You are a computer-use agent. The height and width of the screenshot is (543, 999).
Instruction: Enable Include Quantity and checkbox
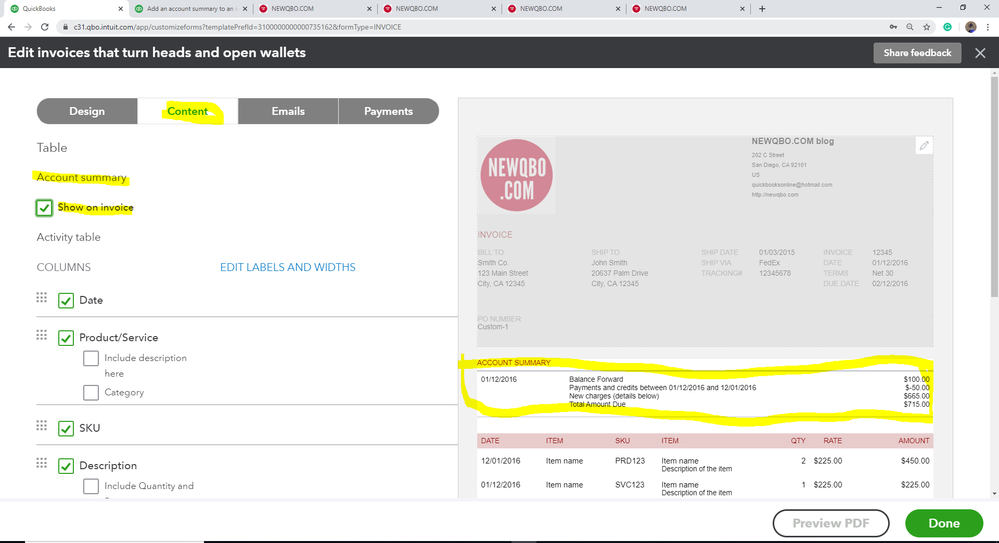91,486
